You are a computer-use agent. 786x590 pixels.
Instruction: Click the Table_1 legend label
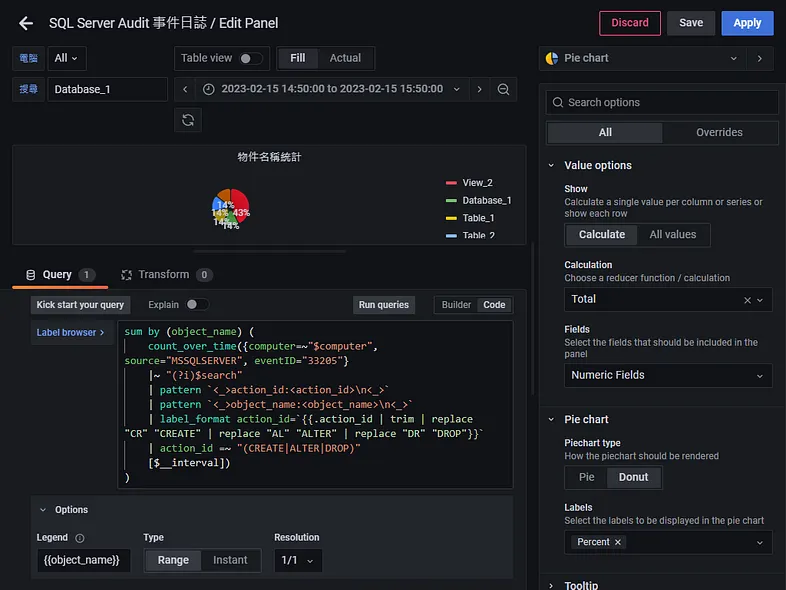tap(478, 218)
